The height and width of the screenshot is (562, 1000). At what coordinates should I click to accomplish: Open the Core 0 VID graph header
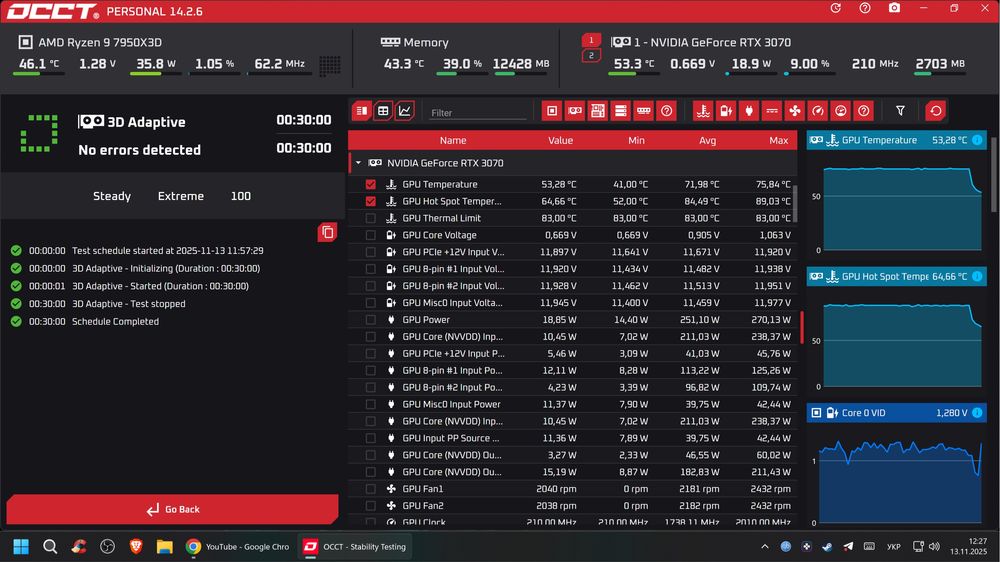[x=897, y=413]
